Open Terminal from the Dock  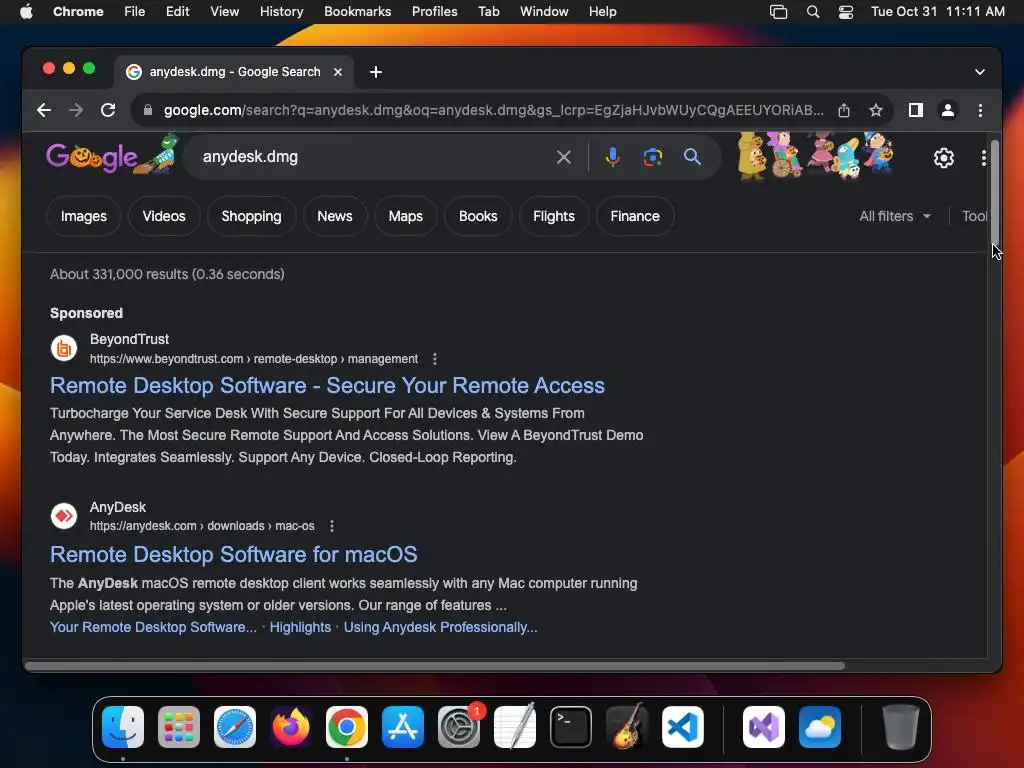coord(571,727)
